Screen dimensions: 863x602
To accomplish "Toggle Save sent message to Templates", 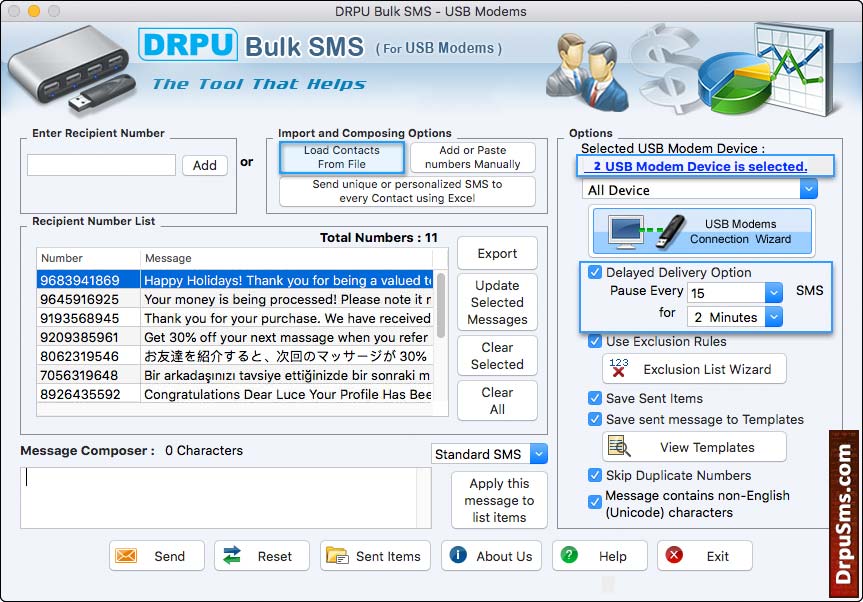I will point(595,419).
